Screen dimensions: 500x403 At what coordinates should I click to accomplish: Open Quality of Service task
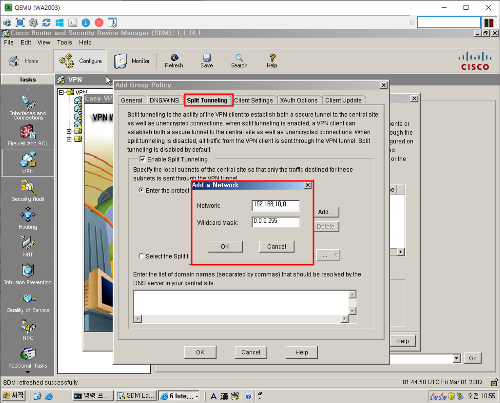coord(28,302)
